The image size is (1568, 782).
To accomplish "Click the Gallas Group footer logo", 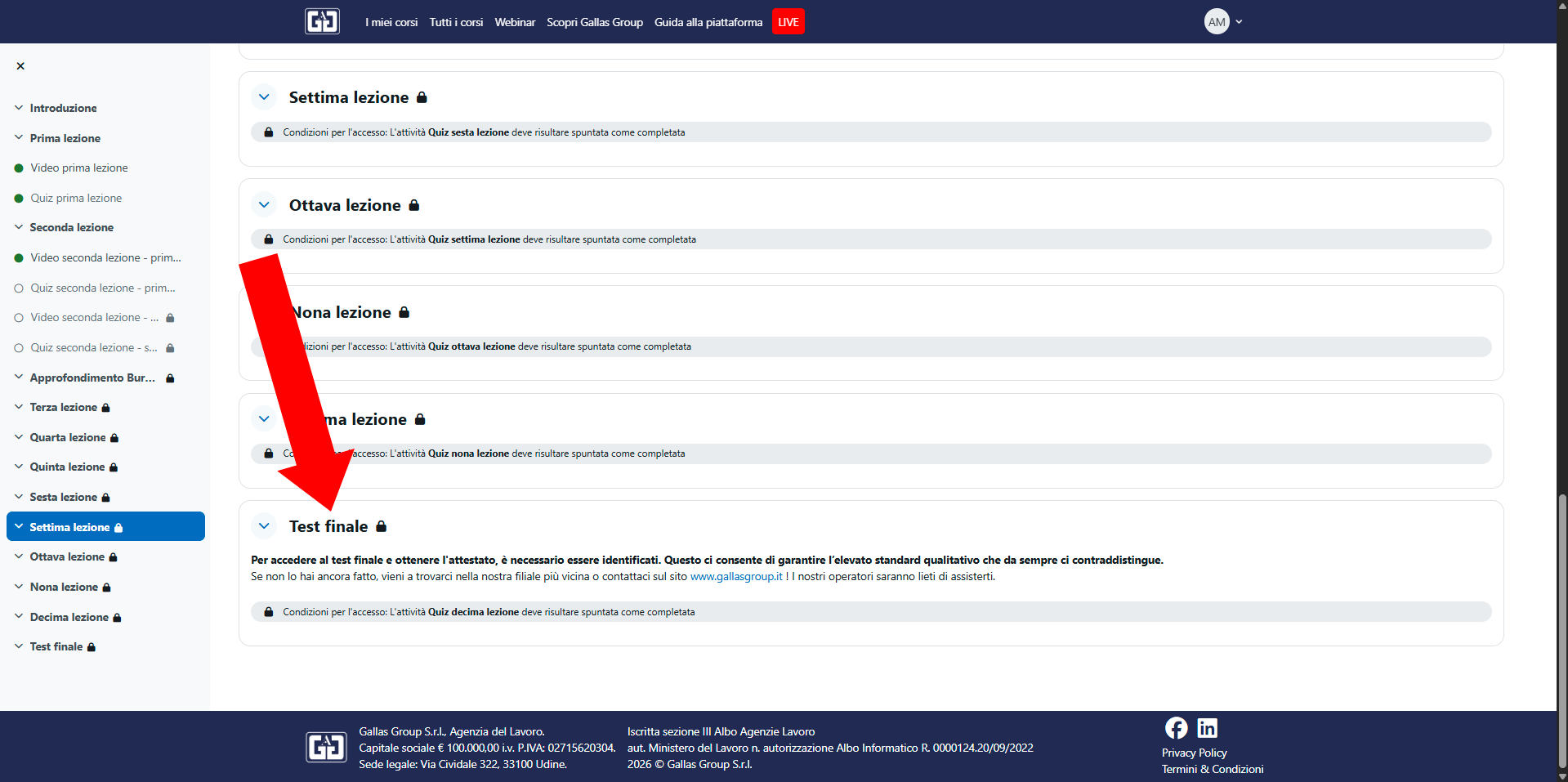I will point(326,747).
